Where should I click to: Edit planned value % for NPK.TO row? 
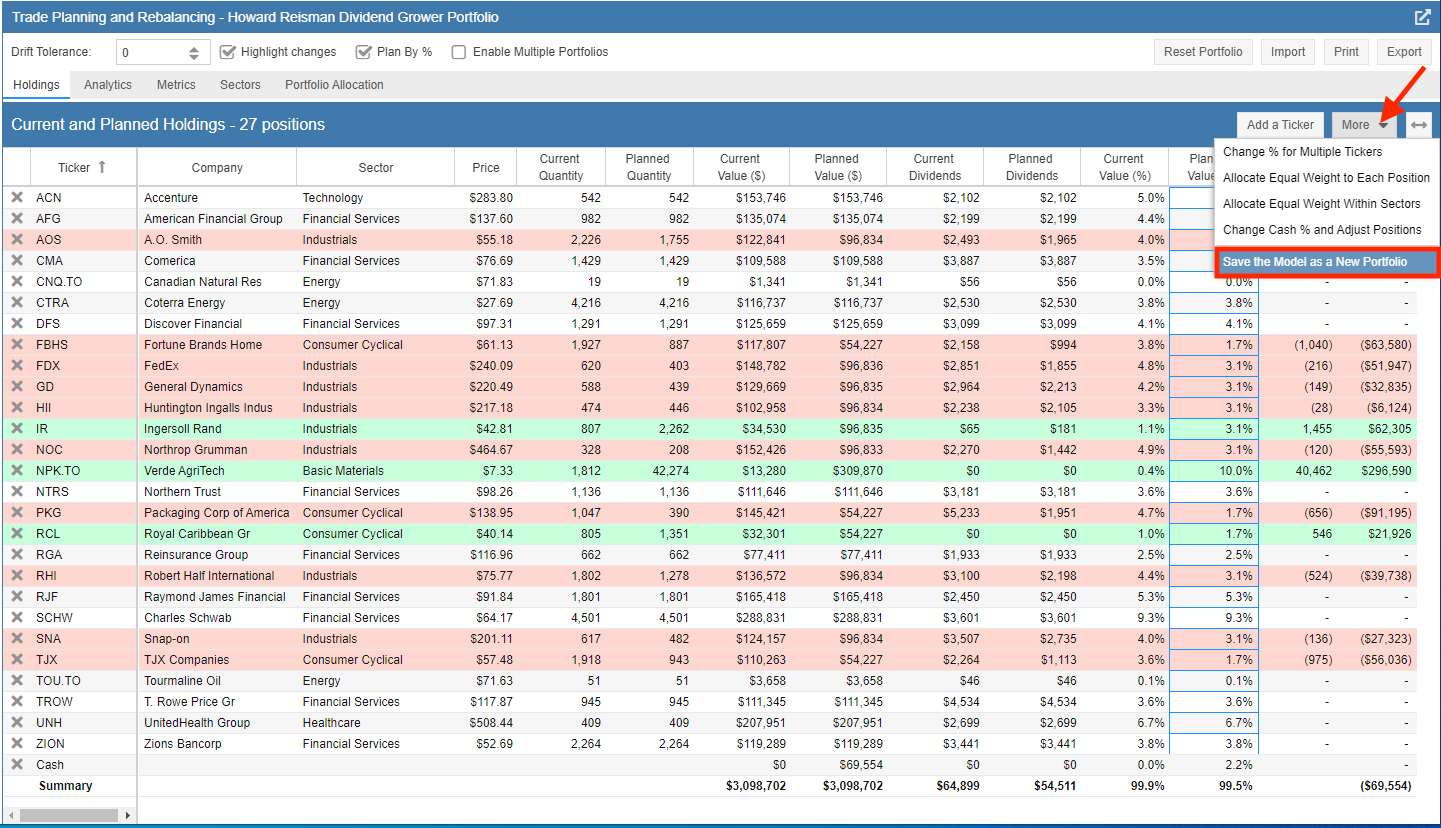(1214, 471)
